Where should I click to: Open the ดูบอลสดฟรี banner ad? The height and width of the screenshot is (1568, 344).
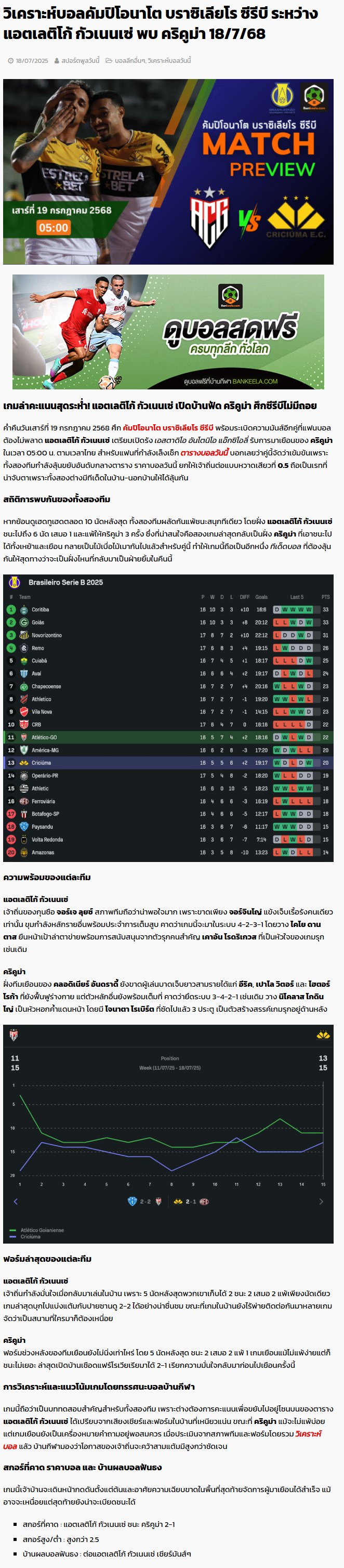click(168, 332)
